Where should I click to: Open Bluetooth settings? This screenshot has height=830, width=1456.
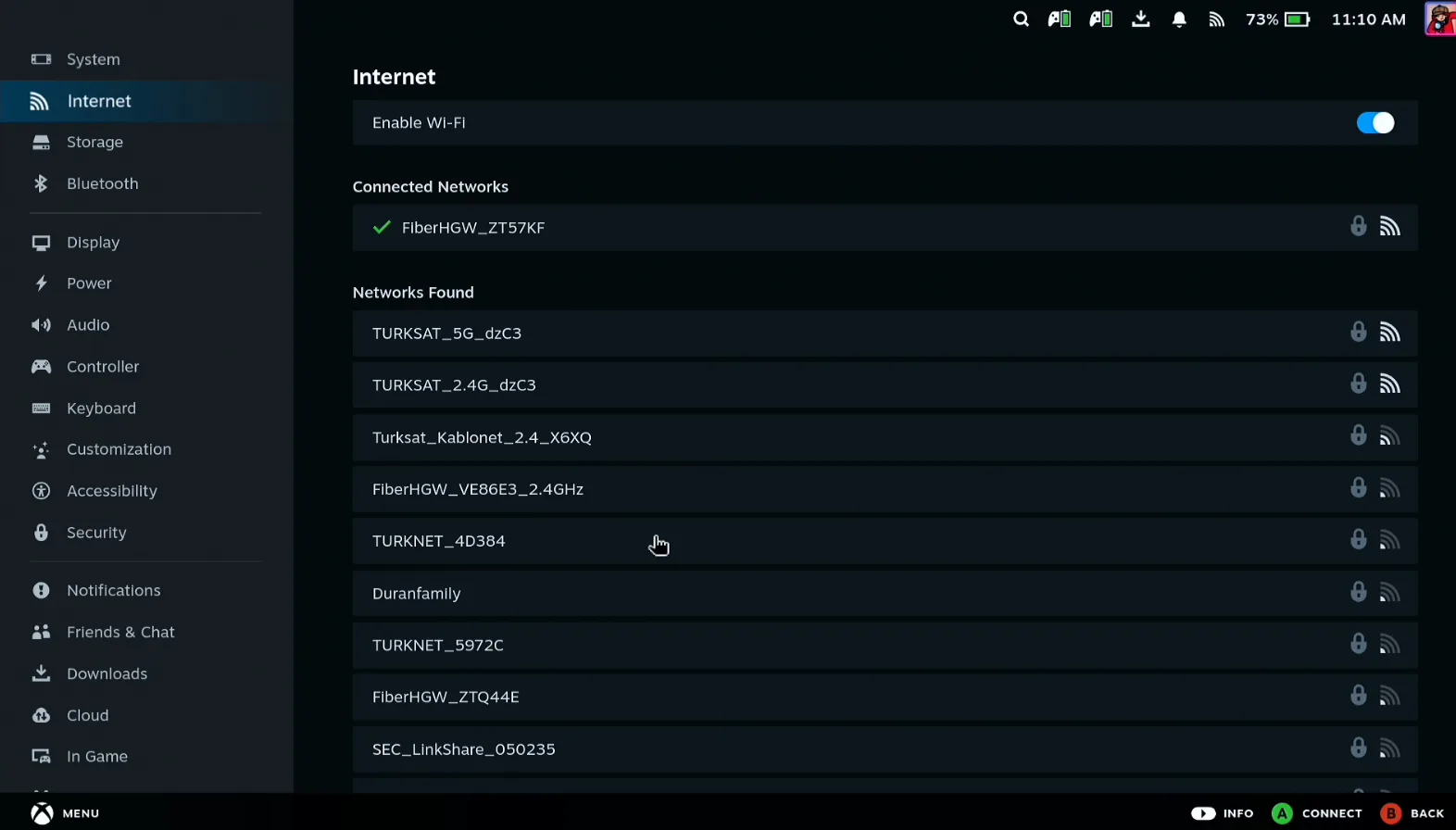tap(146, 183)
